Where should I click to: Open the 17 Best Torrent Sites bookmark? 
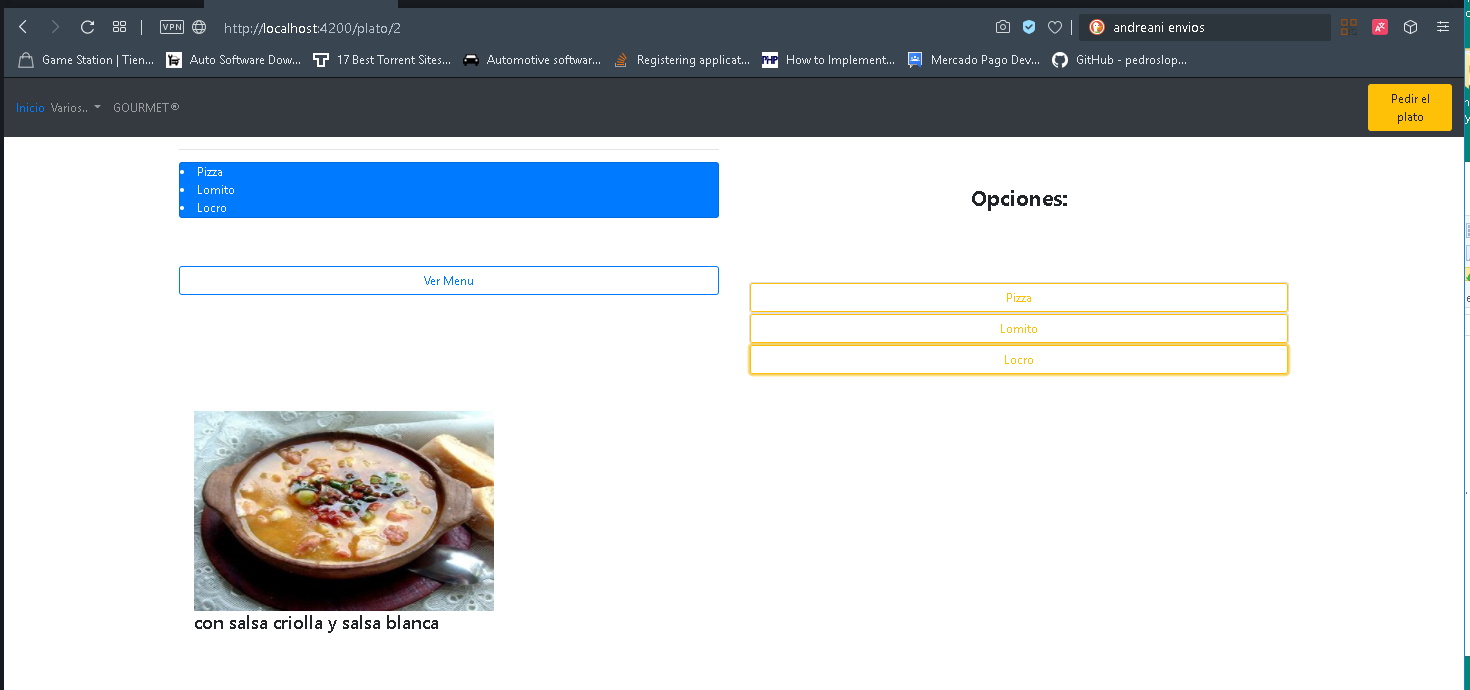(x=382, y=60)
